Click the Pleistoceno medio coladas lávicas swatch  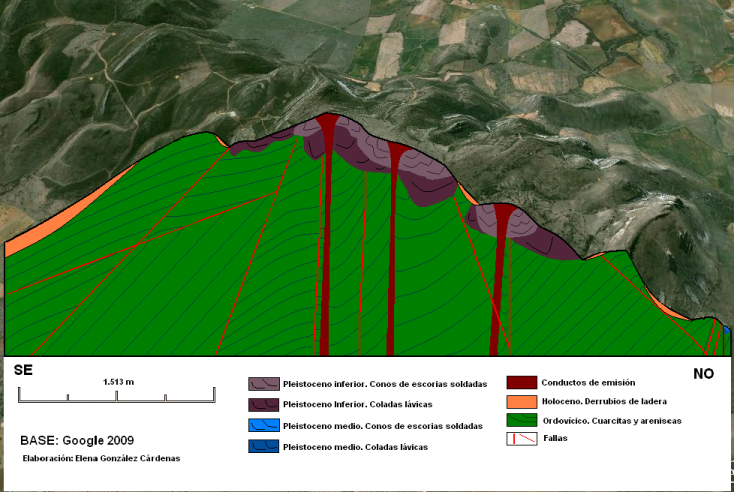click(x=264, y=446)
